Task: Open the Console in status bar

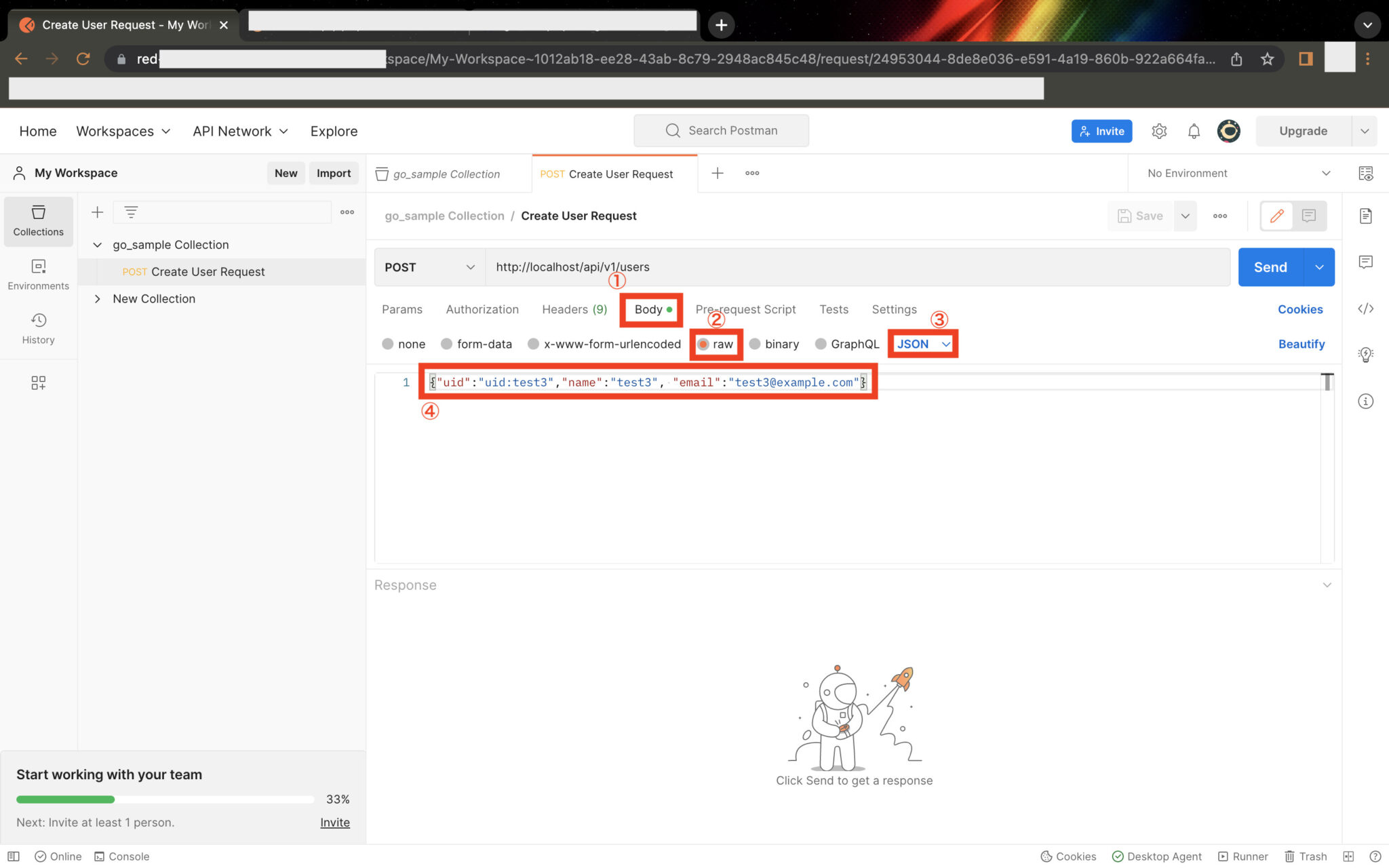Action: [x=122, y=856]
